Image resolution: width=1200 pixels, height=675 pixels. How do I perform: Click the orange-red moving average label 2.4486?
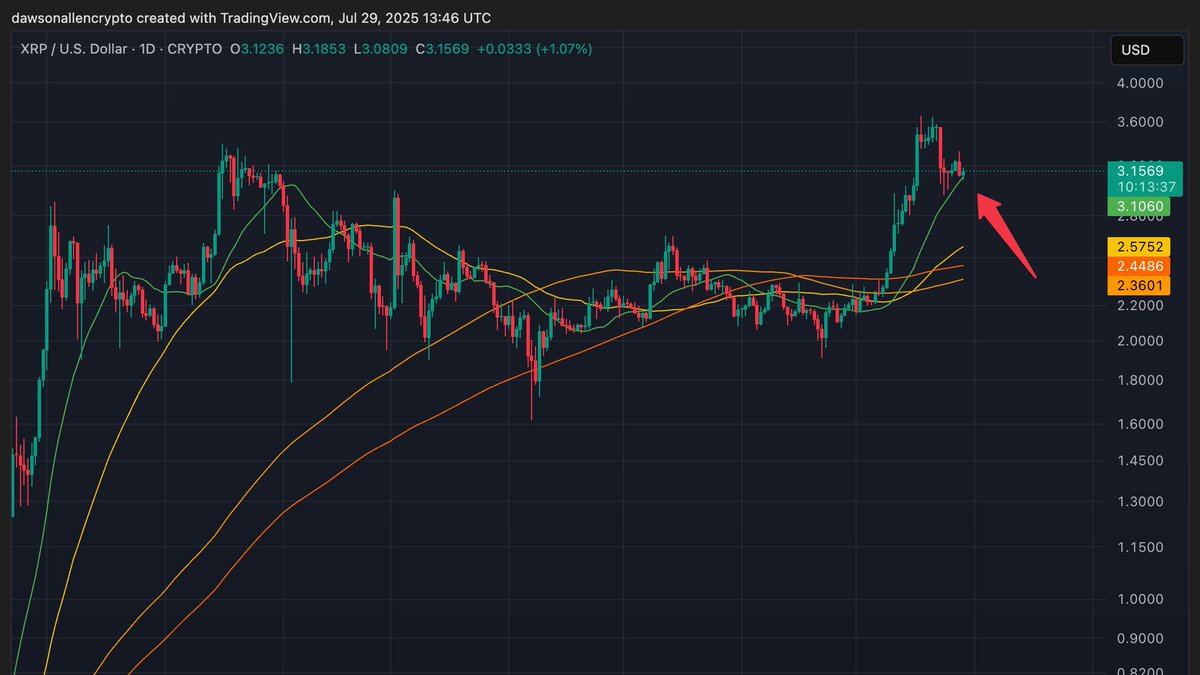point(1141,266)
